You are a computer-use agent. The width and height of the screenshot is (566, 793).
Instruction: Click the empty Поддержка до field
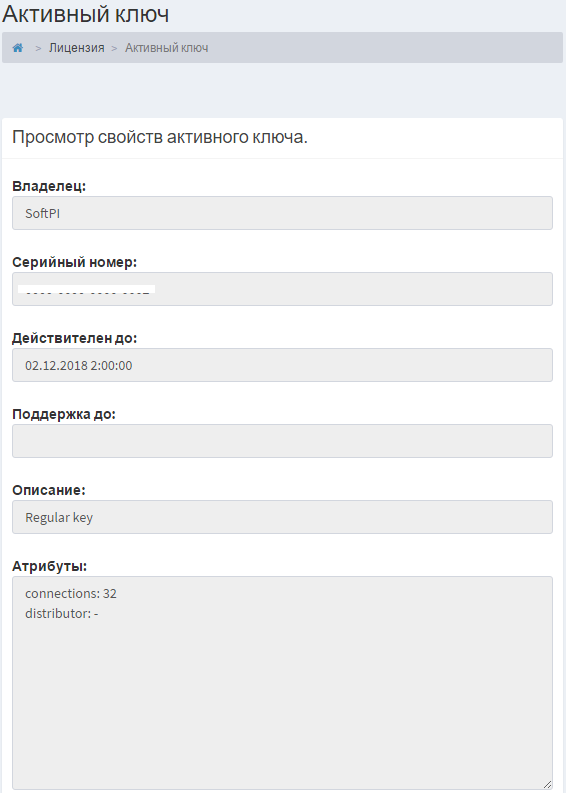click(x=282, y=441)
